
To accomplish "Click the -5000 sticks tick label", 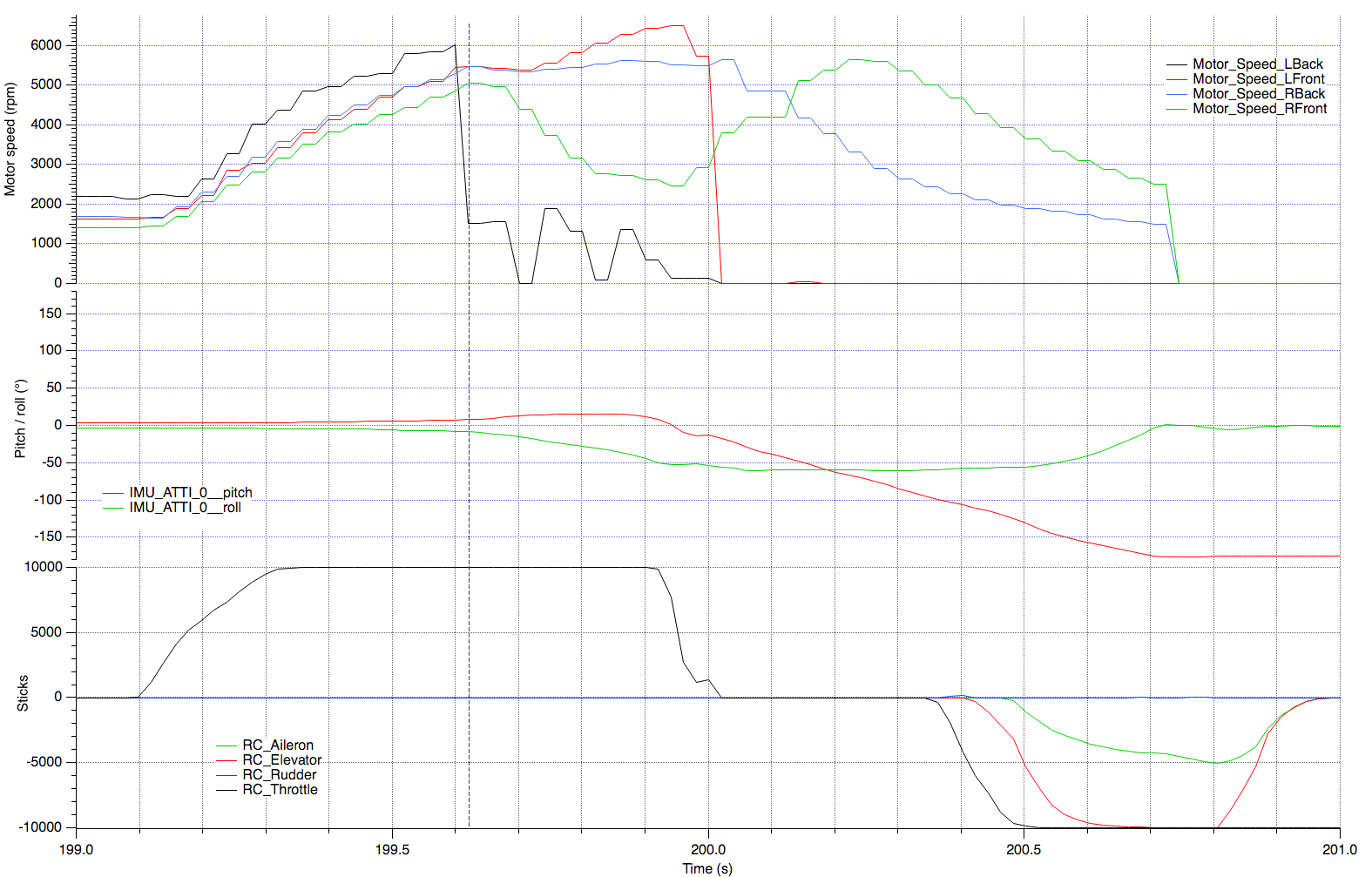I will click(45, 762).
